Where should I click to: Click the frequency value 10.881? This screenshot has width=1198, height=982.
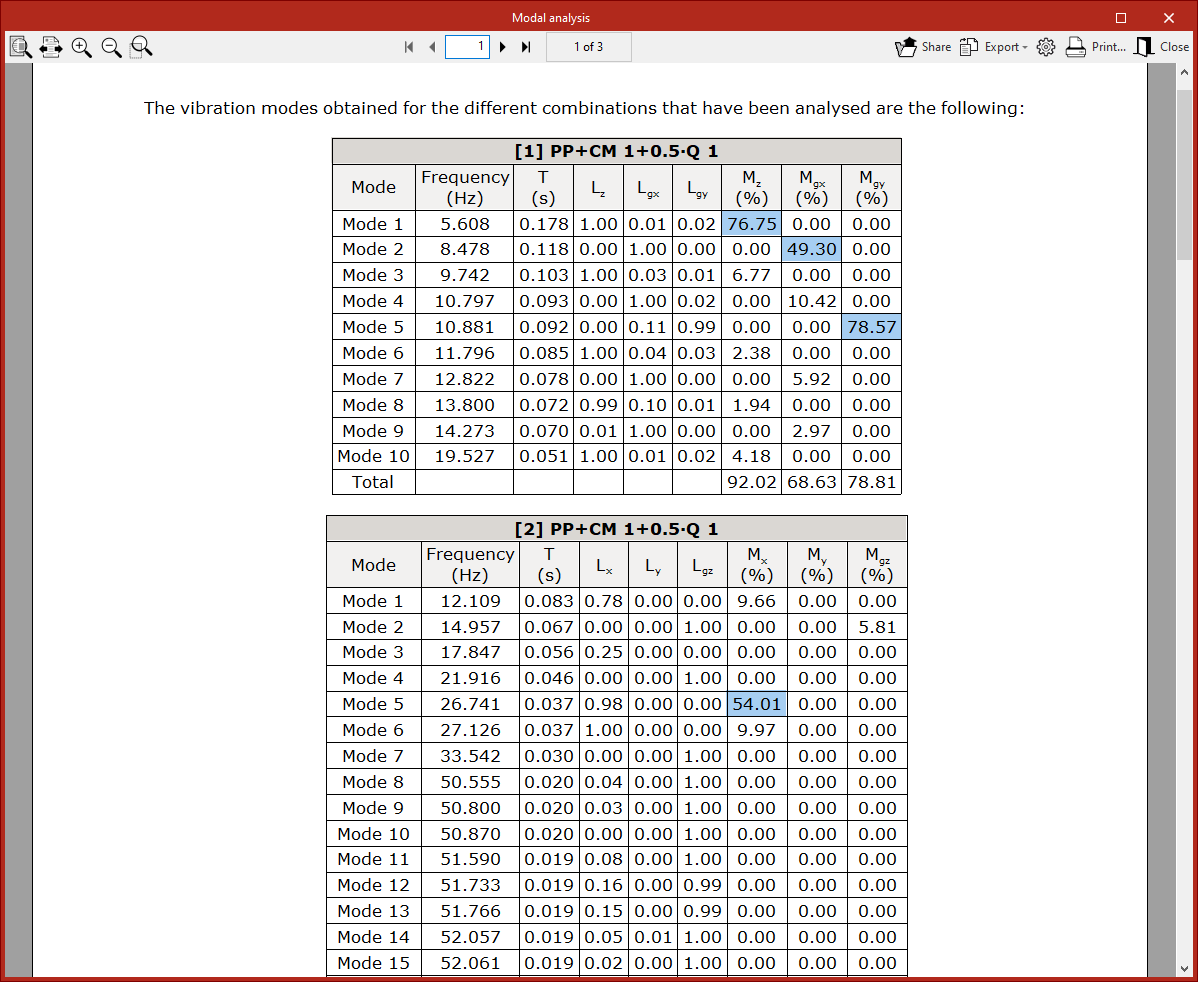(x=465, y=327)
